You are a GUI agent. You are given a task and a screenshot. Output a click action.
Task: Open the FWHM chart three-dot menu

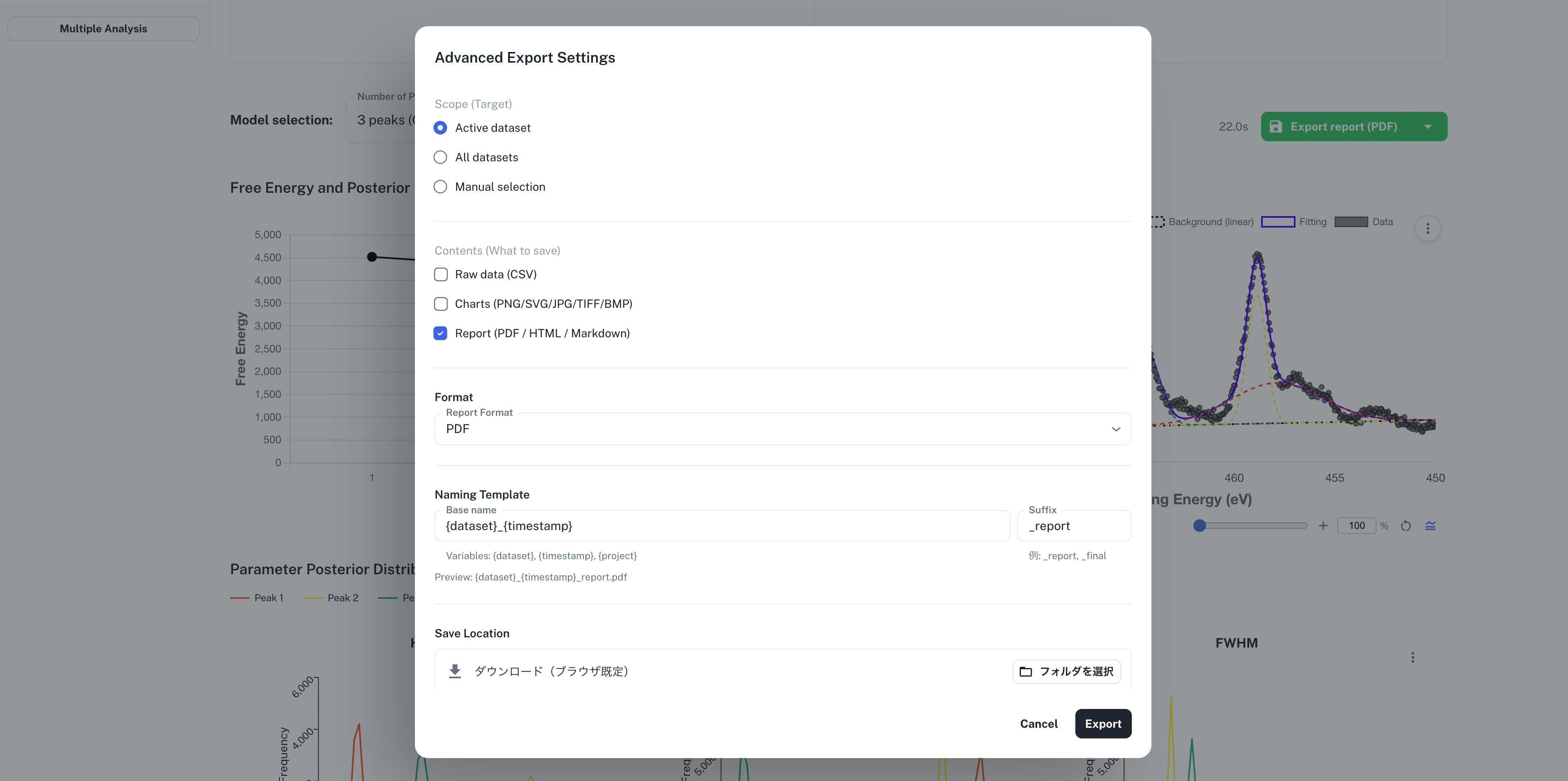[x=1413, y=657]
